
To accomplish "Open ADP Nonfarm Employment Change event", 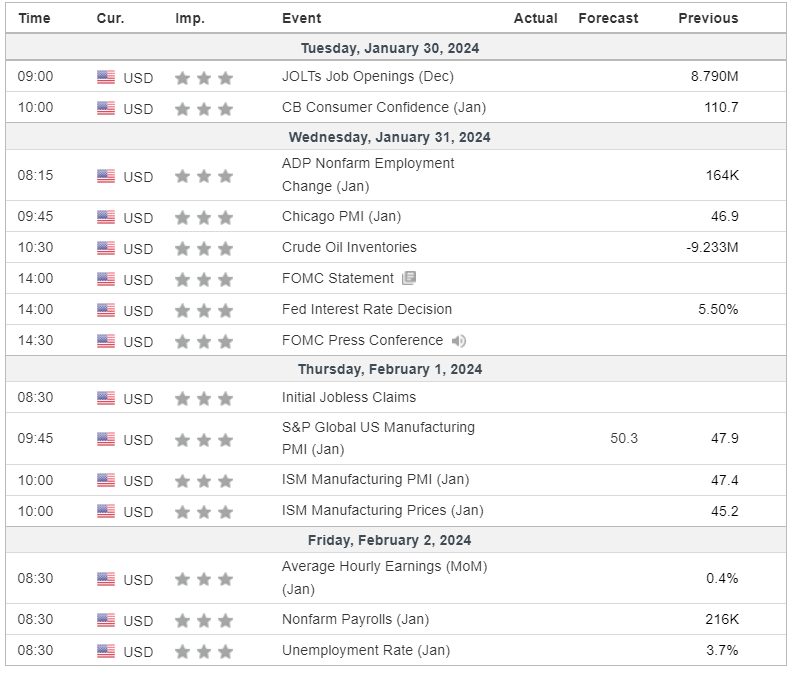I will (x=368, y=175).
